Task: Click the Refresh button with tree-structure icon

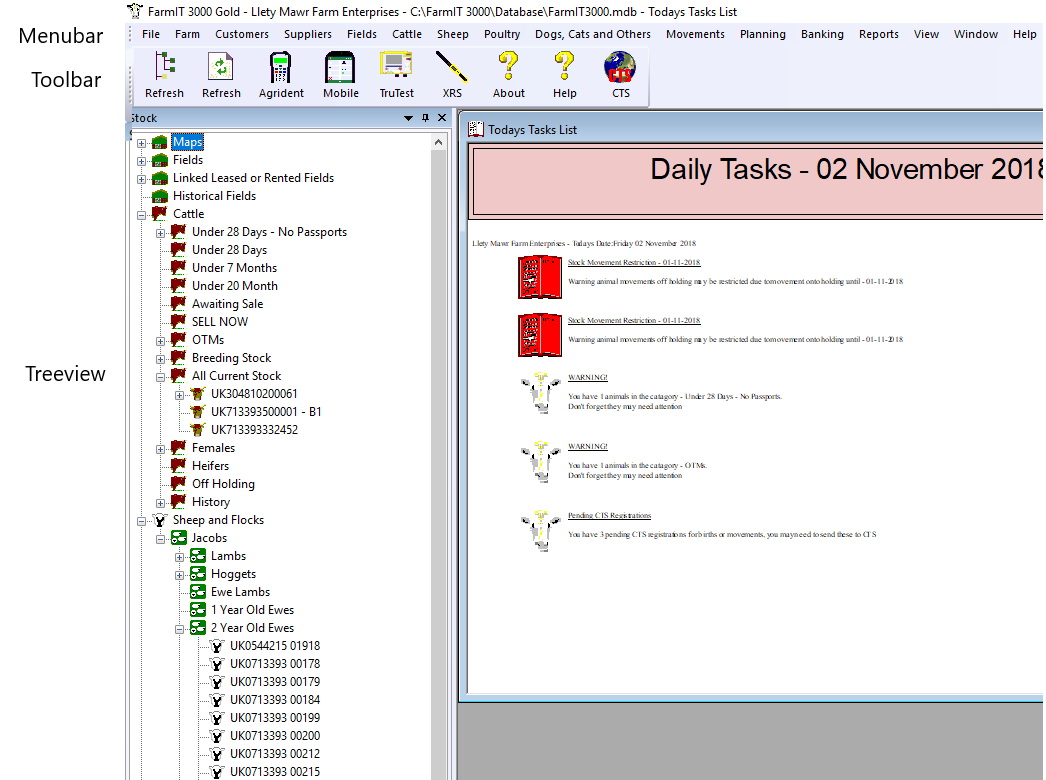Action: (164, 75)
